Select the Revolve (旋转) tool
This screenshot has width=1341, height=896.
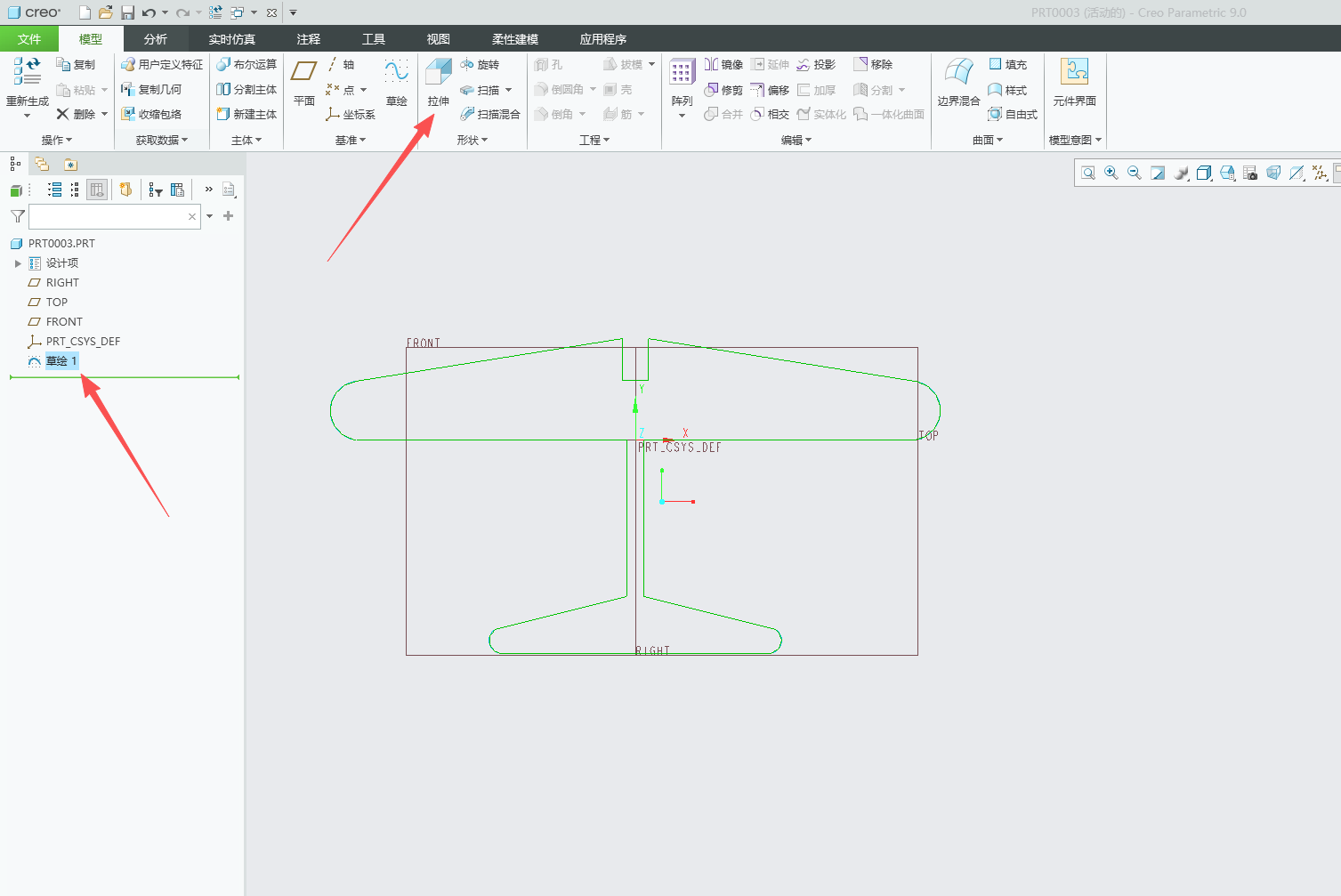point(480,64)
